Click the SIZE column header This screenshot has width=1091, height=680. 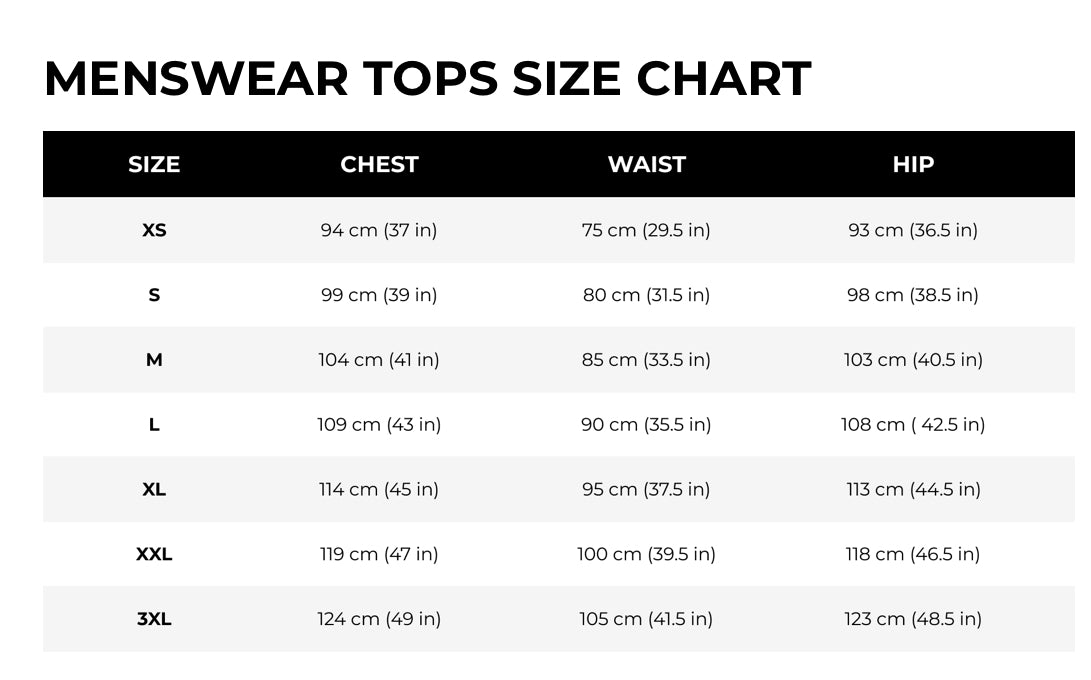pos(154,164)
